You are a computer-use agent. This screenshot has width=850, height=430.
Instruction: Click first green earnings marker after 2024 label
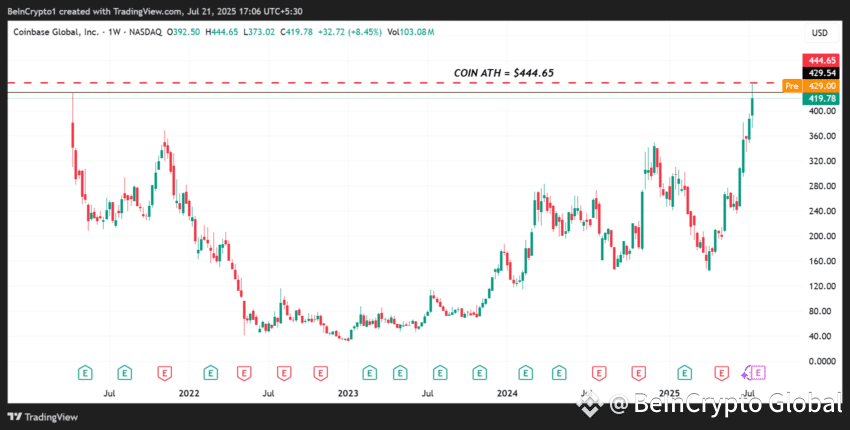pyautogui.click(x=525, y=373)
